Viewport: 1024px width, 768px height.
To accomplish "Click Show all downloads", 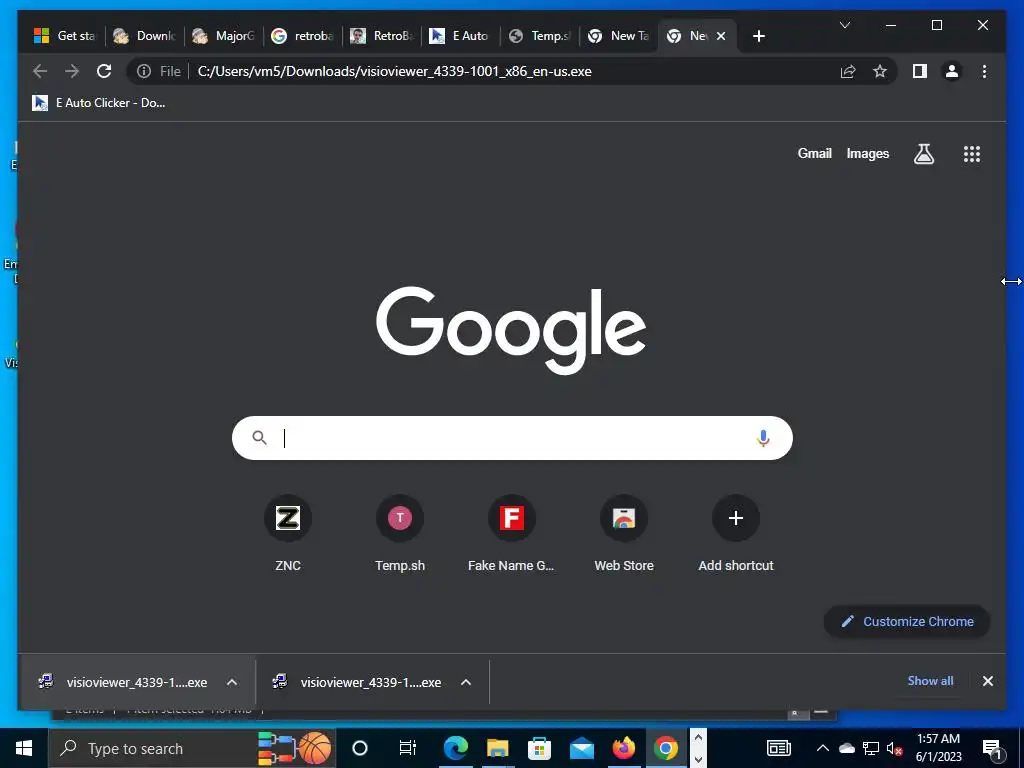I will (x=930, y=680).
